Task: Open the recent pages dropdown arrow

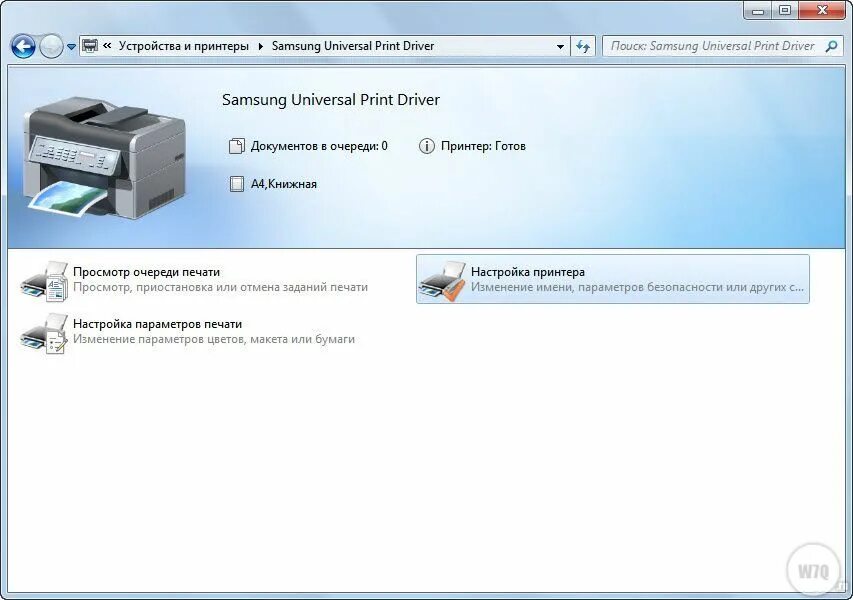Action: tap(71, 47)
